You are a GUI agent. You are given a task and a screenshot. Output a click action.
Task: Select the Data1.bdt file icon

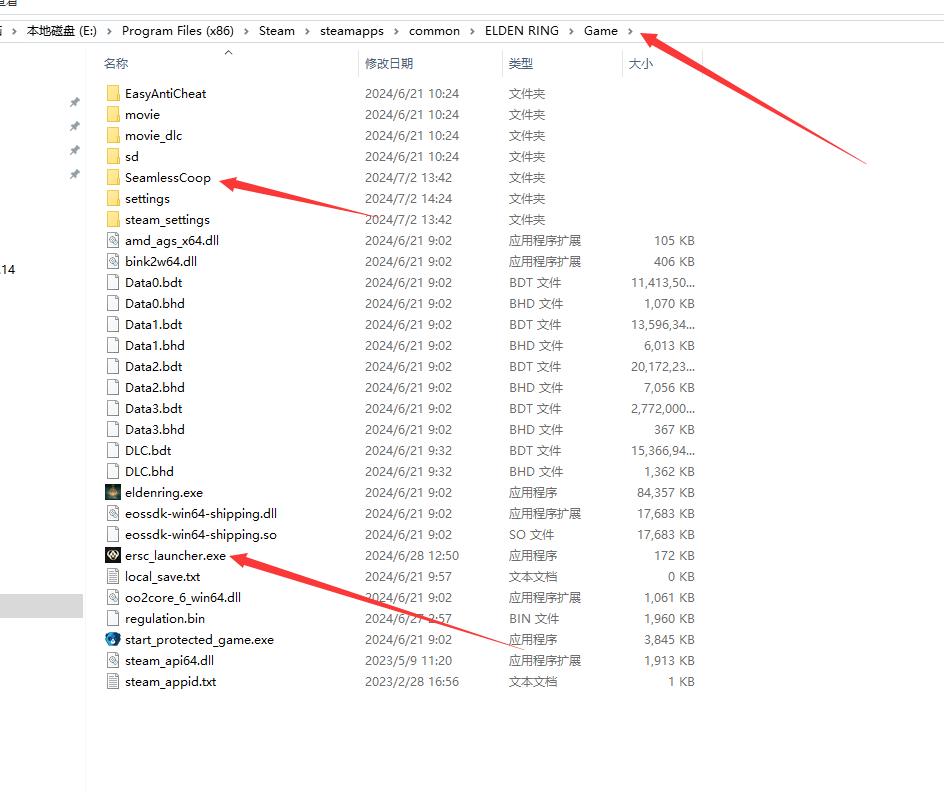pyautogui.click(x=113, y=325)
